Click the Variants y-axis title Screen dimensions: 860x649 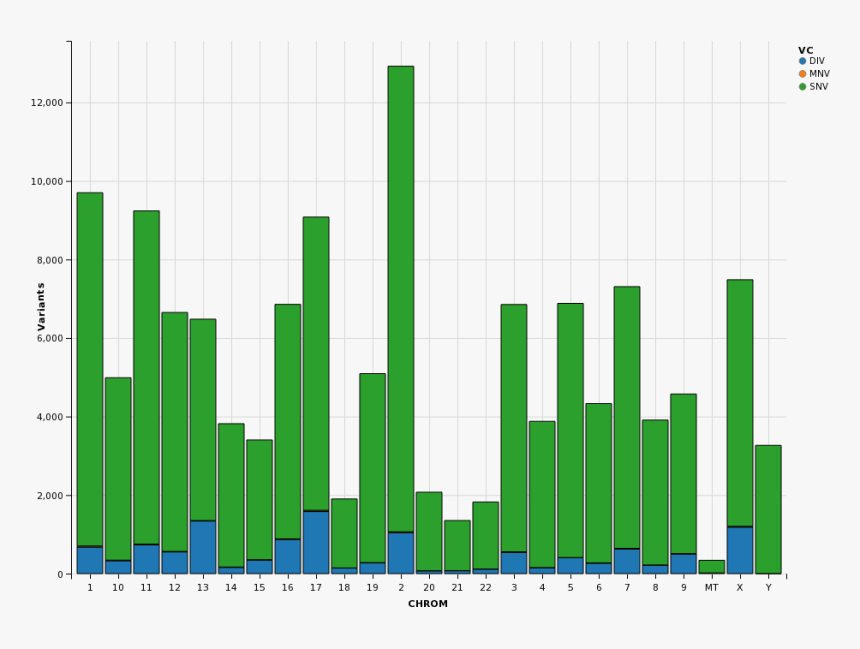41,307
